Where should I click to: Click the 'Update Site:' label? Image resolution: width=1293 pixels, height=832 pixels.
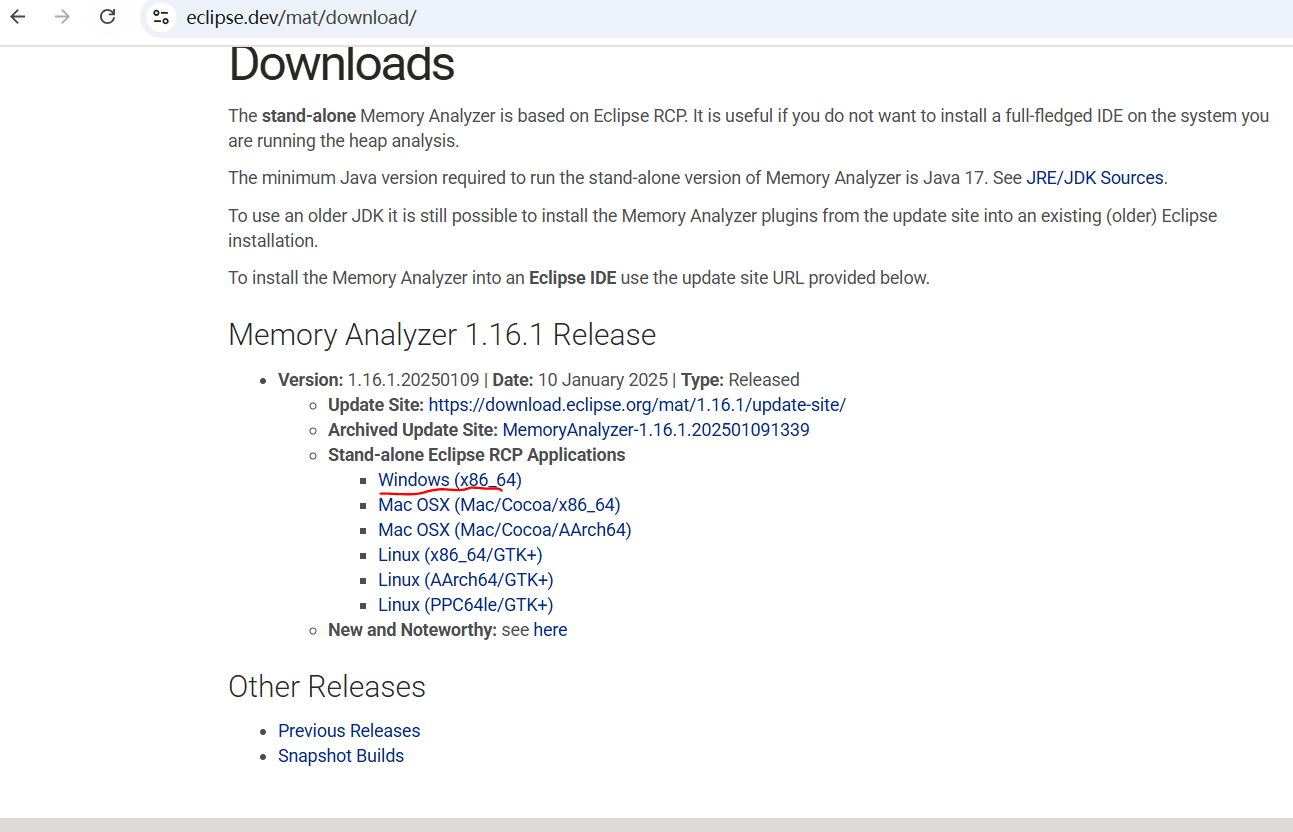(x=376, y=405)
